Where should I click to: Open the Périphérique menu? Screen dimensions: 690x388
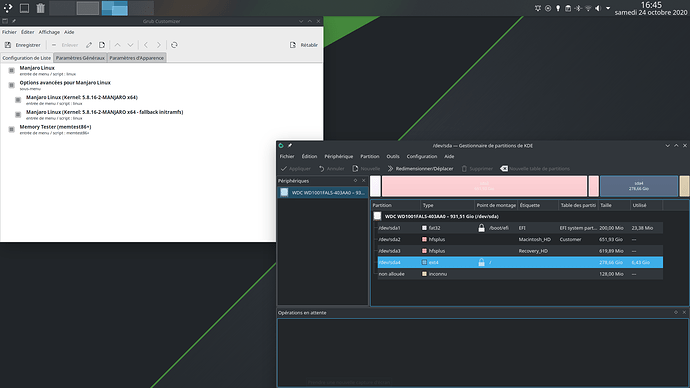[338, 156]
